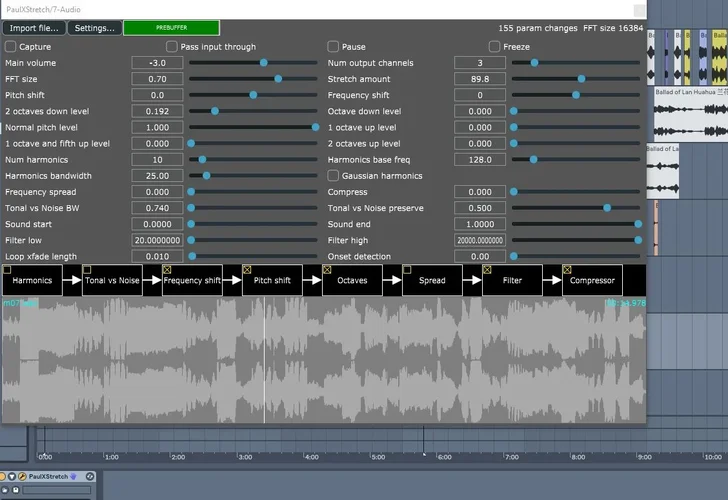Enable the Freeze checkbox
Screen dimensions: 728x500
(x=494, y=47)
